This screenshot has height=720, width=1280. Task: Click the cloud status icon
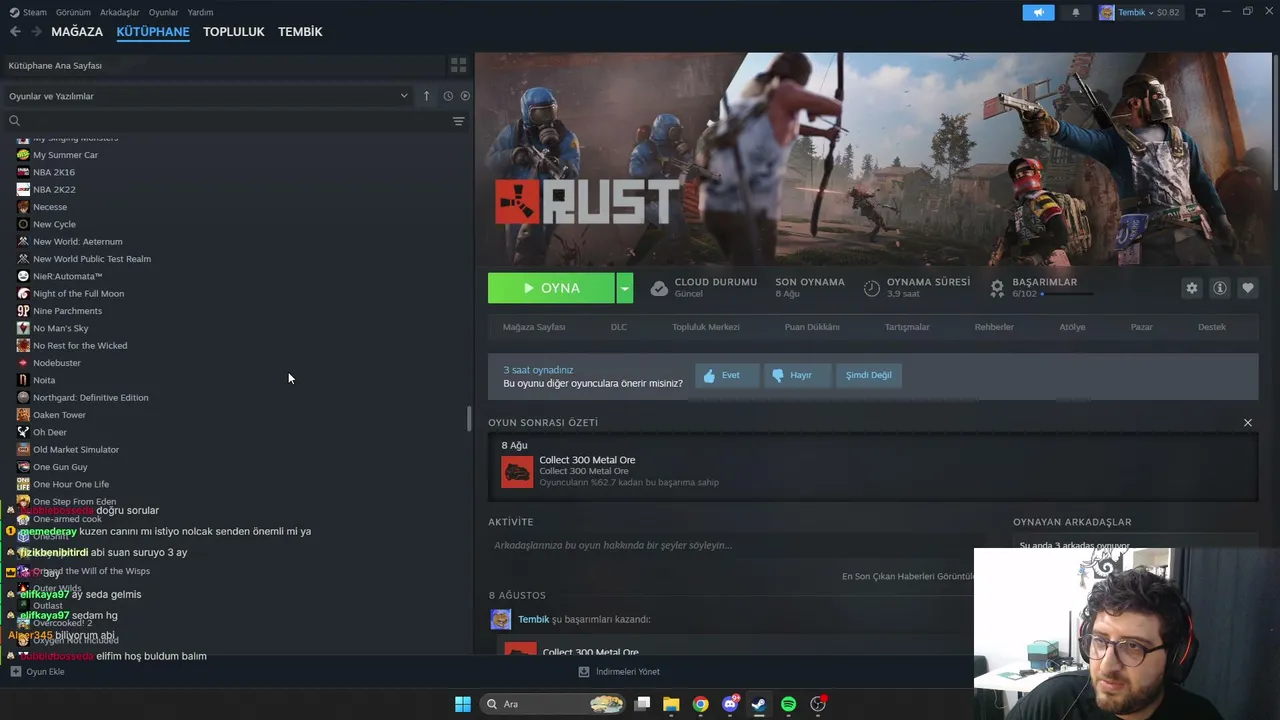659,288
